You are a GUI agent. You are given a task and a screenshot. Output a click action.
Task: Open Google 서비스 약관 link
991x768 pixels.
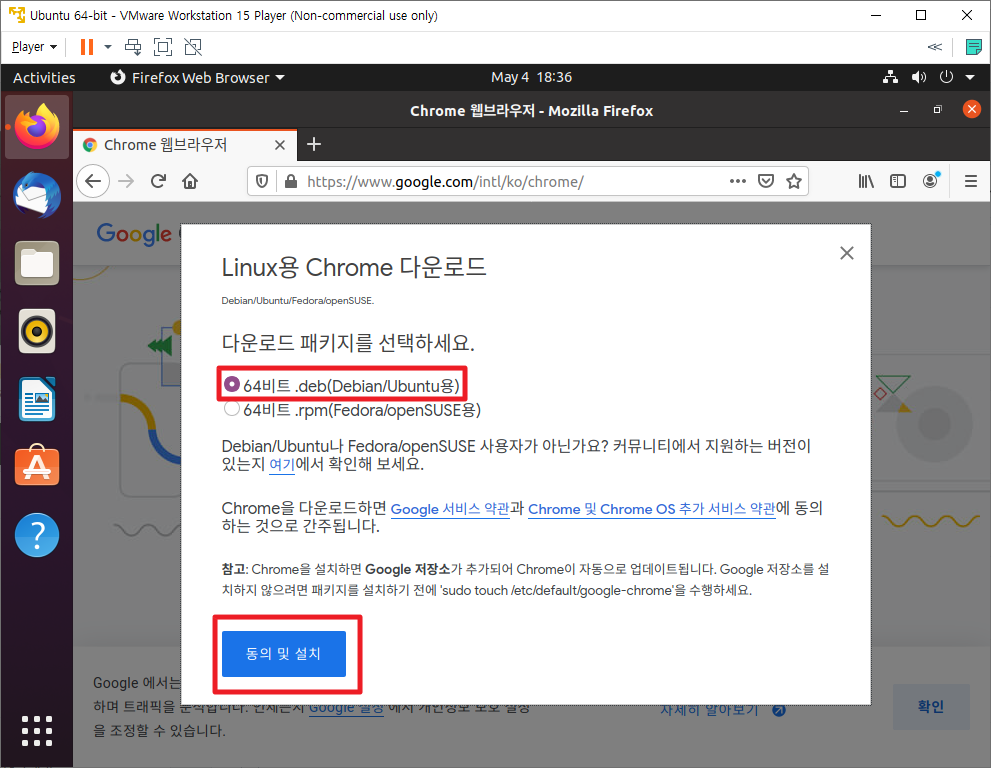click(450, 509)
